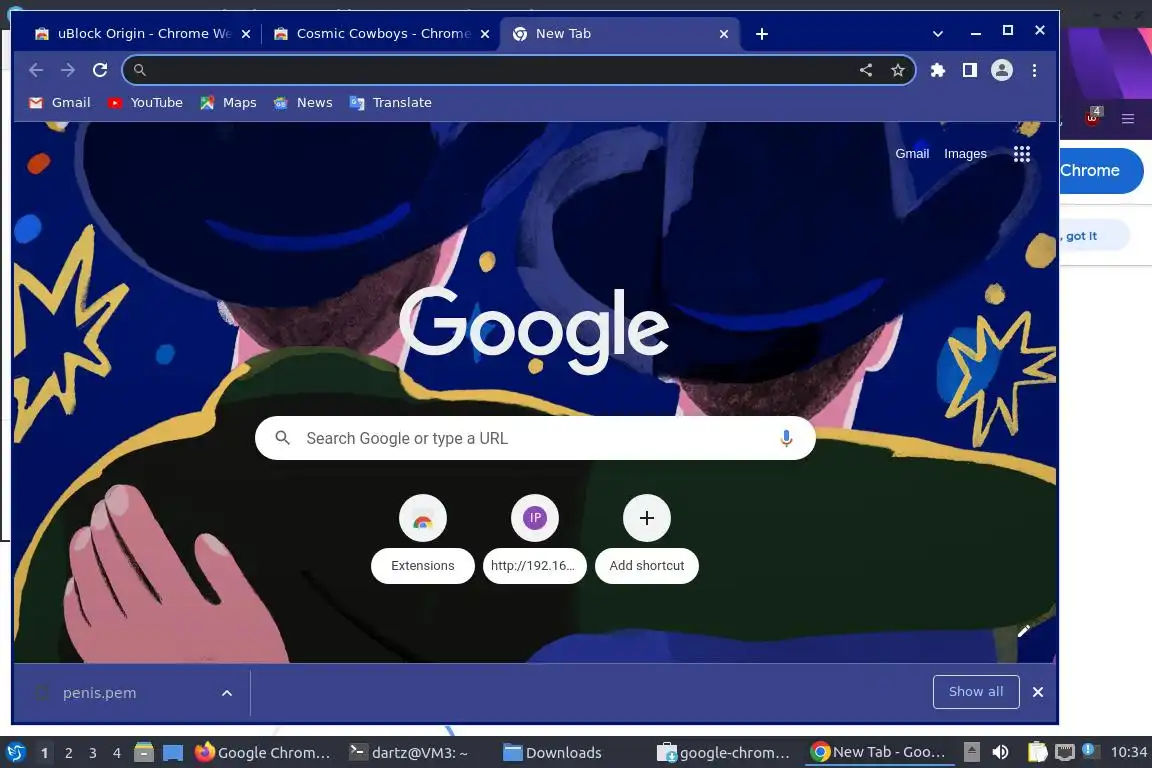Close the Cosmic Cowboys tab

pyautogui.click(x=485, y=34)
